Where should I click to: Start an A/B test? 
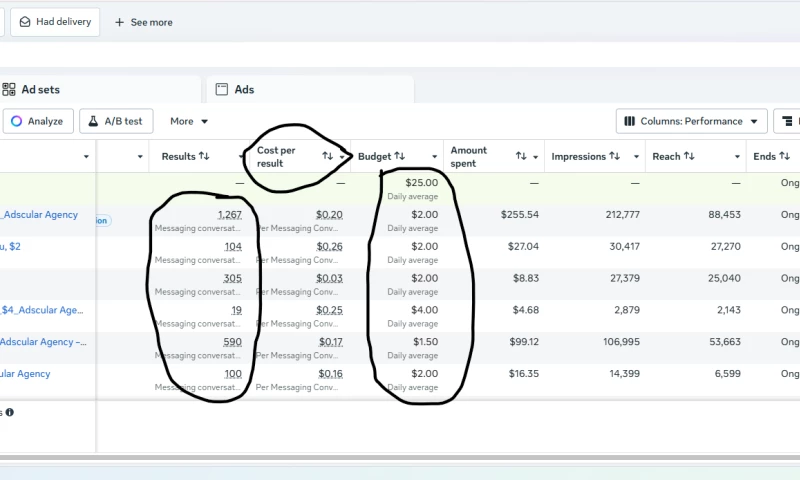[116, 121]
